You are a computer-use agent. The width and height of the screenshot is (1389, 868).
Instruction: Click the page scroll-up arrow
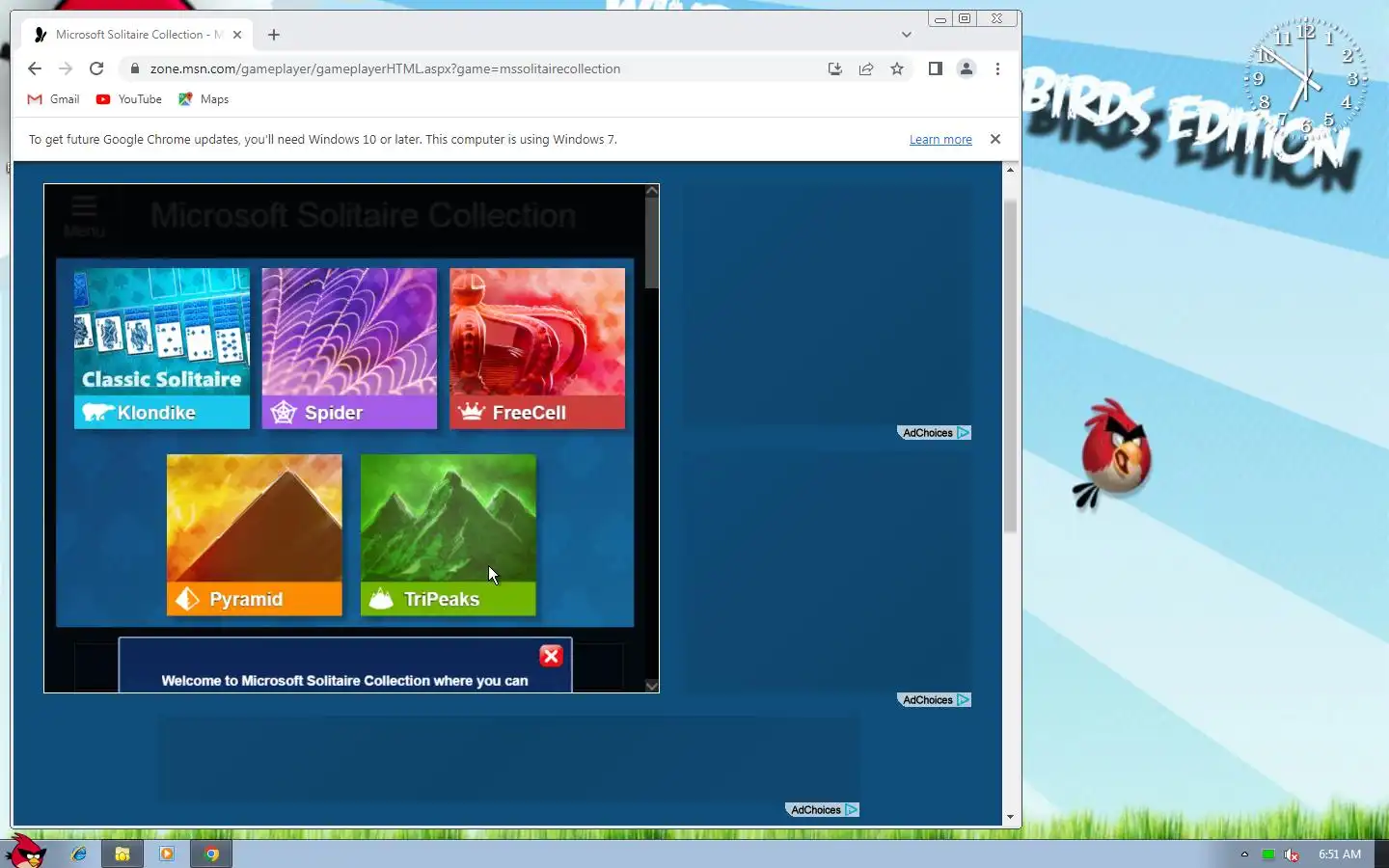1010,170
